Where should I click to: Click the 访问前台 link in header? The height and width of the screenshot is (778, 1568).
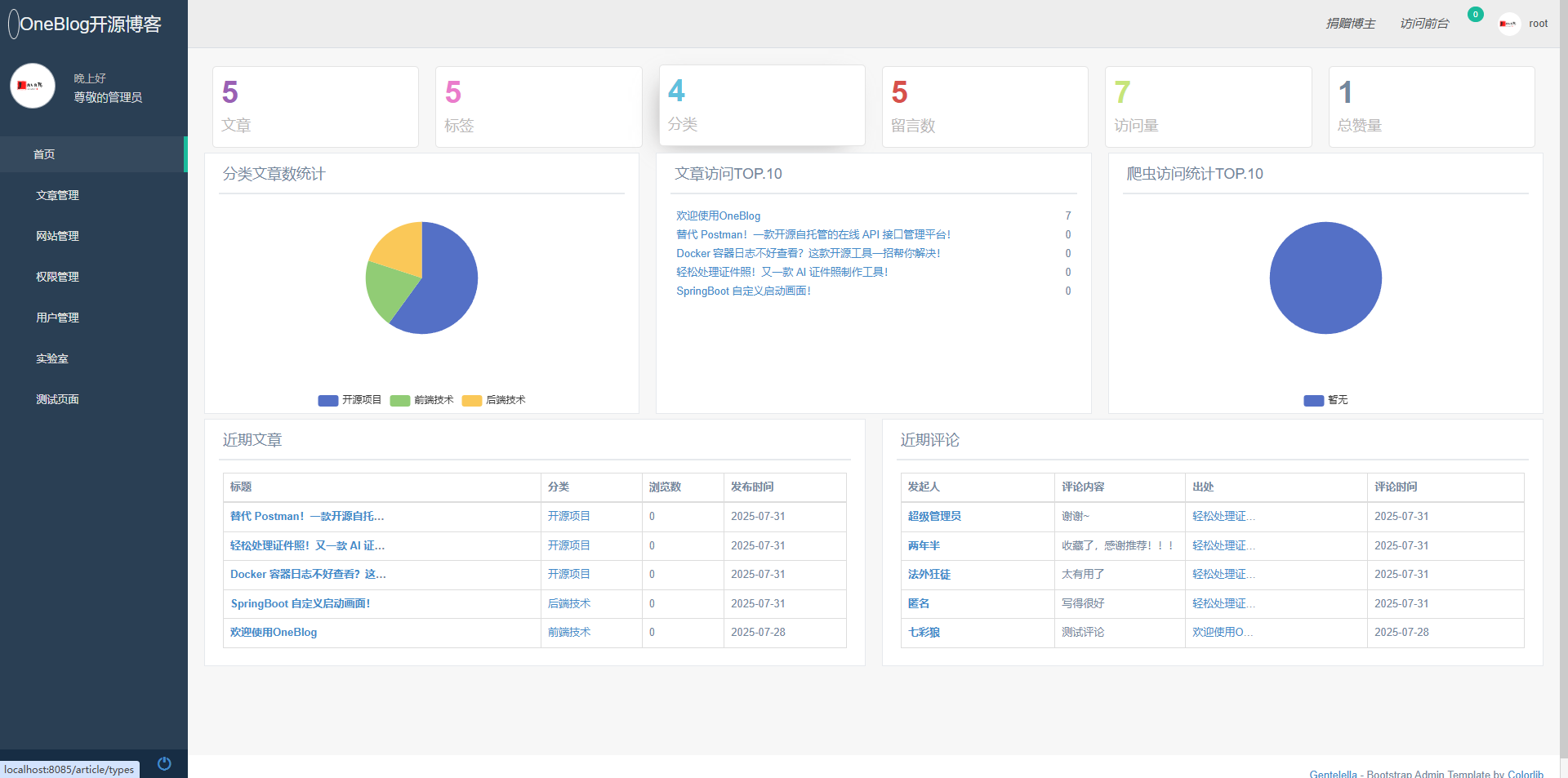pos(1423,24)
